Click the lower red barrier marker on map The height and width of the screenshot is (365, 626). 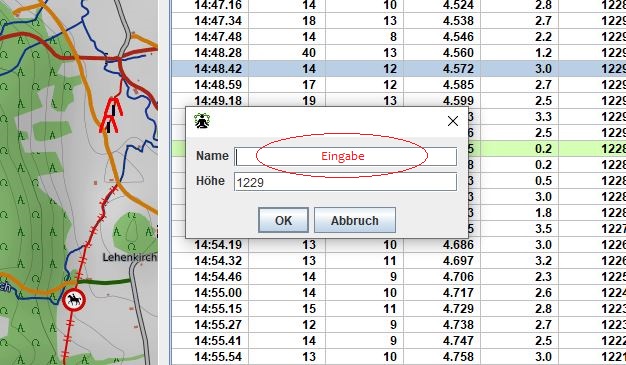109,124
